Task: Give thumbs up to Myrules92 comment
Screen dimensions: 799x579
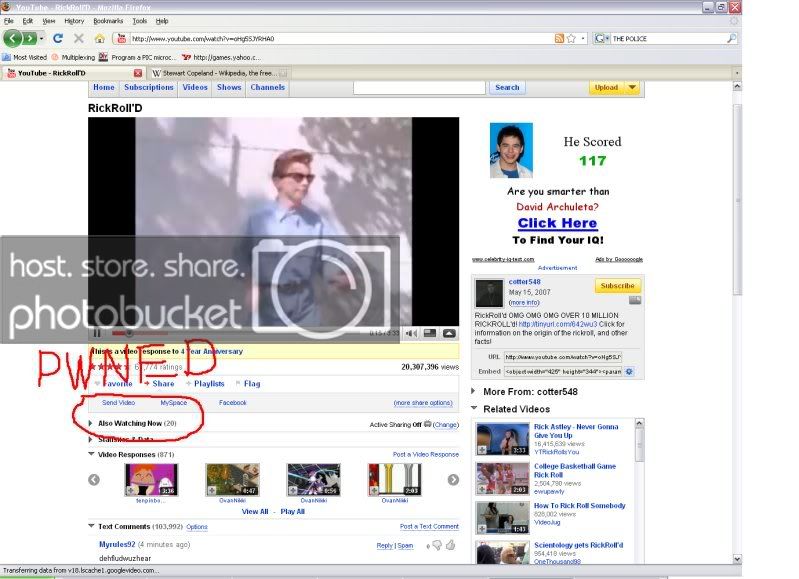Action: pos(450,545)
